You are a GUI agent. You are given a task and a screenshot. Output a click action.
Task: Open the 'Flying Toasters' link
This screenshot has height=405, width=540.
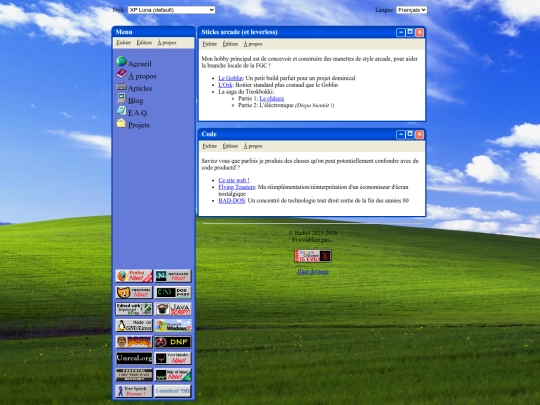(237, 187)
